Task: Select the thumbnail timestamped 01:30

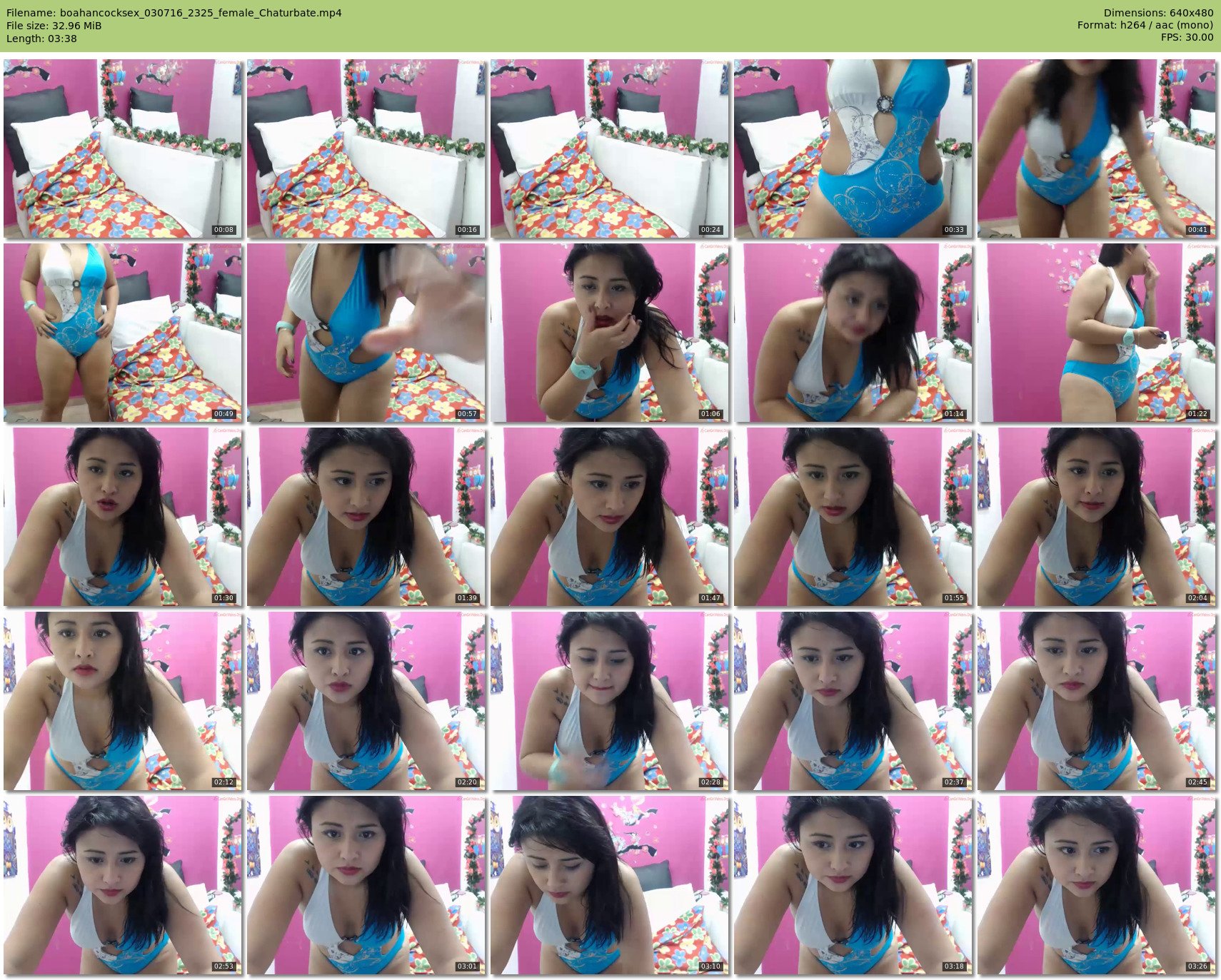Action: tap(123, 517)
